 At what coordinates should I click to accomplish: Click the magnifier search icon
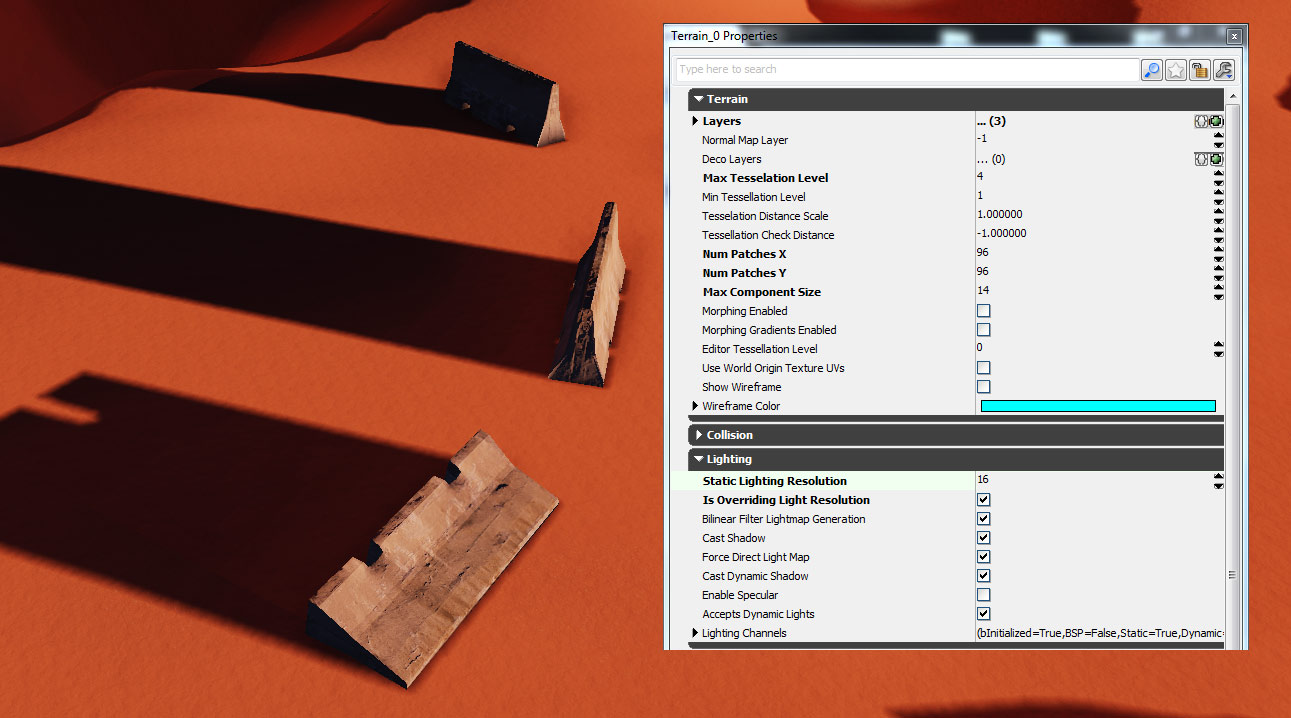[x=1152, y=70]
